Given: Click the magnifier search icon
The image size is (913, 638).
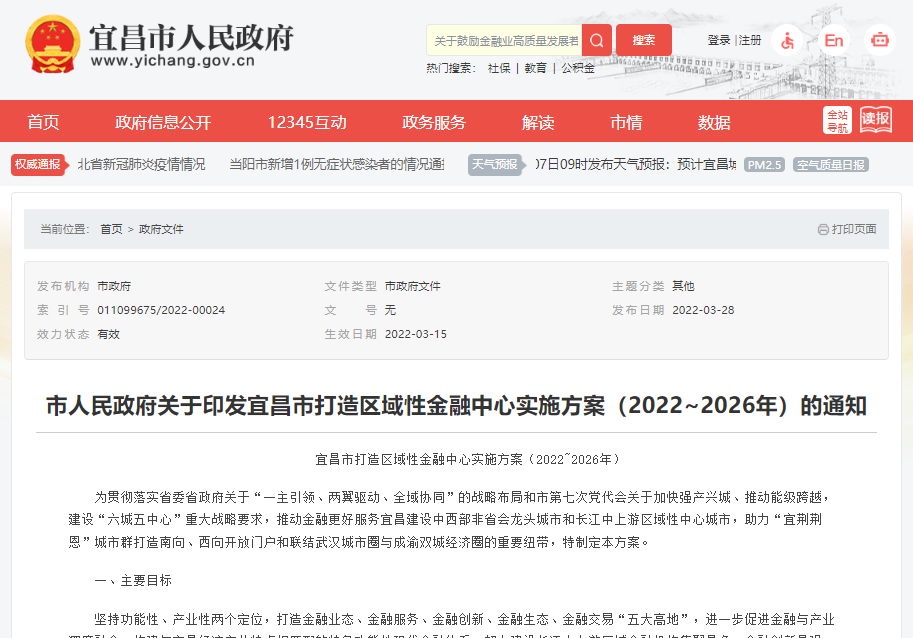Looking at the screenshot, I should tap(596, 41).
